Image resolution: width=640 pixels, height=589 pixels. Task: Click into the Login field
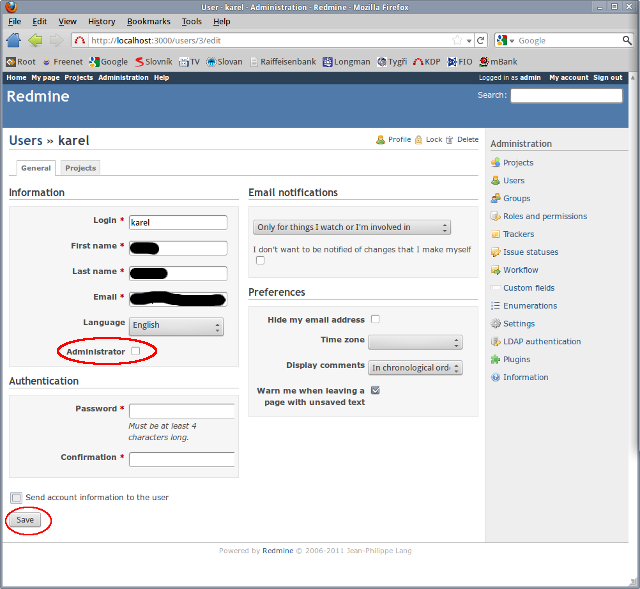pyautogui.click(x=178, y=222)
